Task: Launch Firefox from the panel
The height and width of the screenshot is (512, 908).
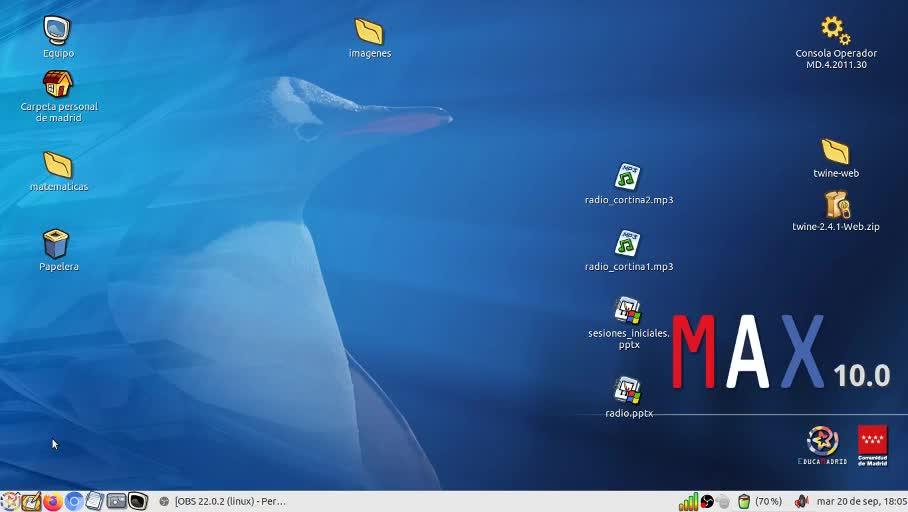Action: tap(53, 502)
